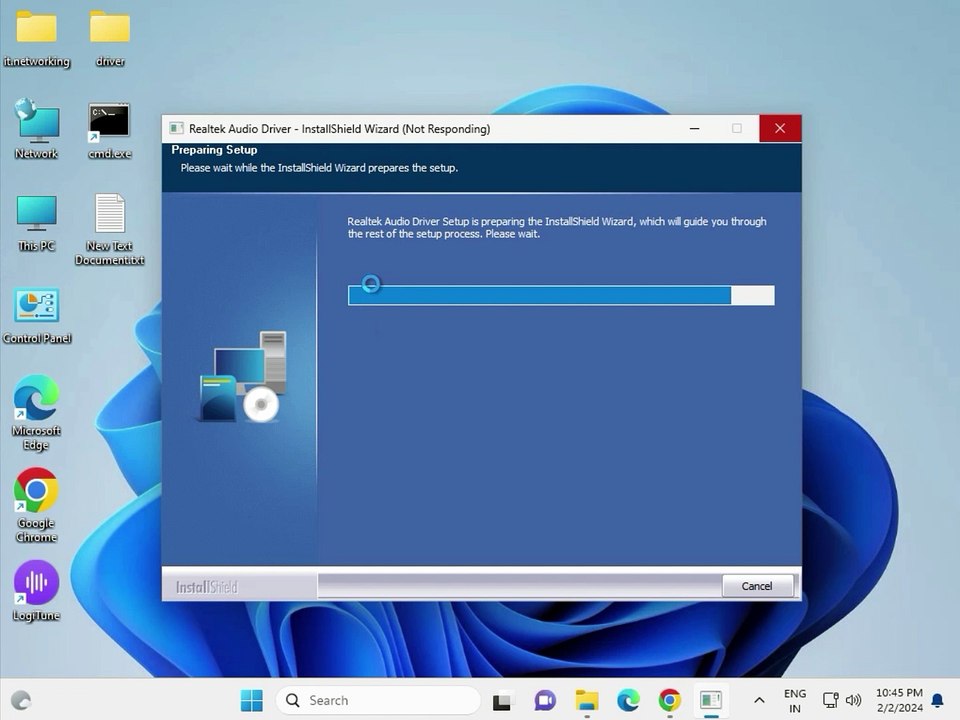Open the clock showing 10:45 PM

pyautogui.click(x=899, y=700)
